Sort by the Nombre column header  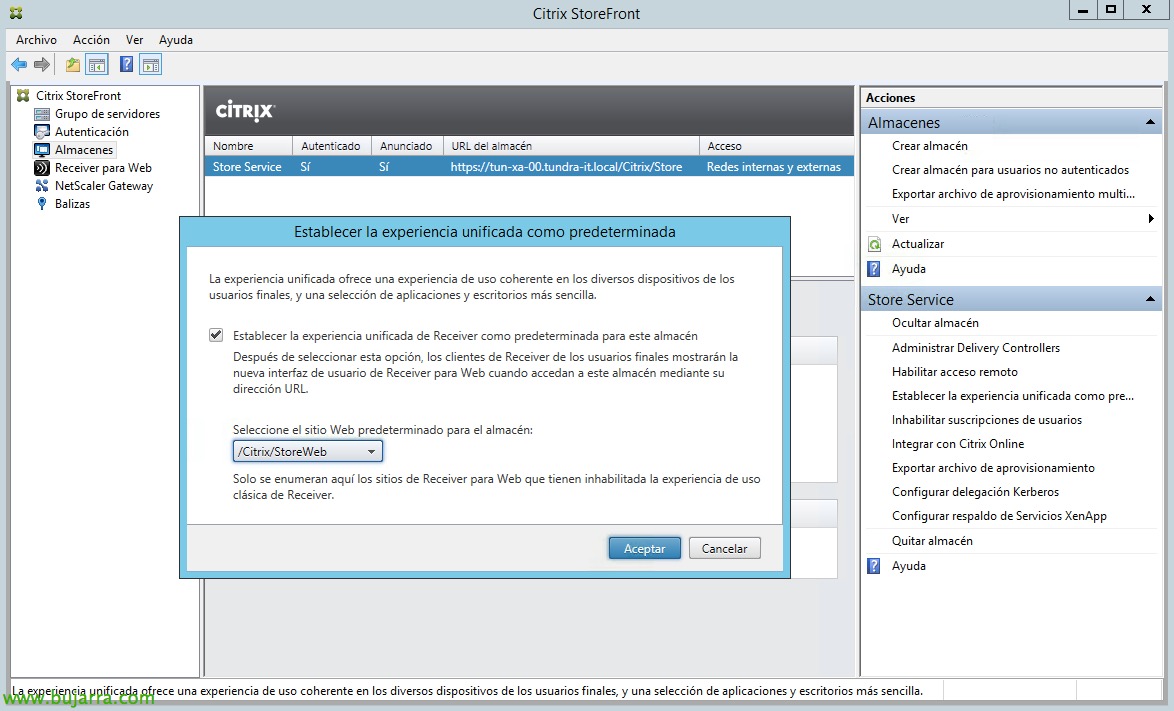pyautogui.click(x=248, y=146)
